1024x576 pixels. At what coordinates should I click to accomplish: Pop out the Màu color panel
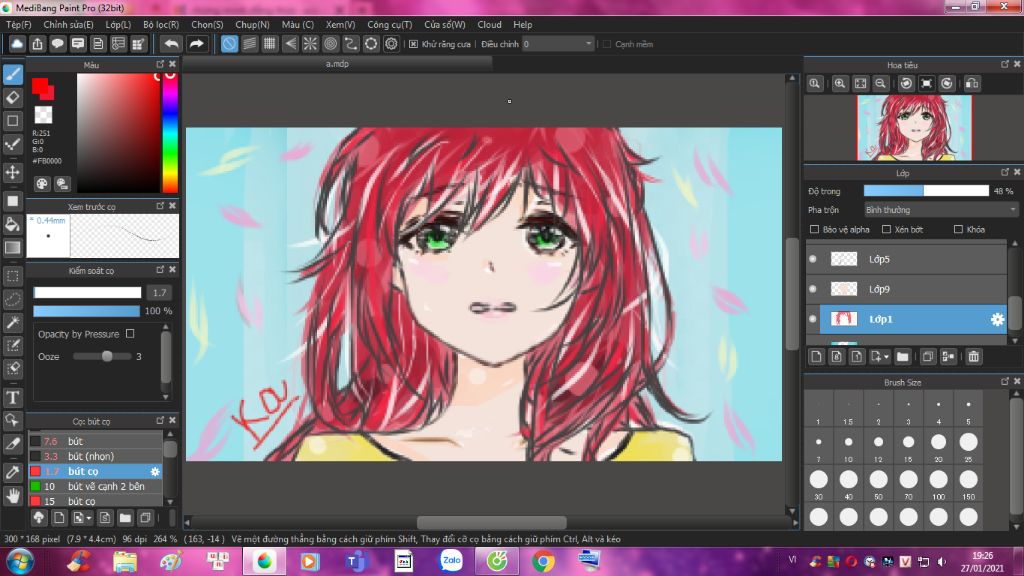(x=160, y=64)
